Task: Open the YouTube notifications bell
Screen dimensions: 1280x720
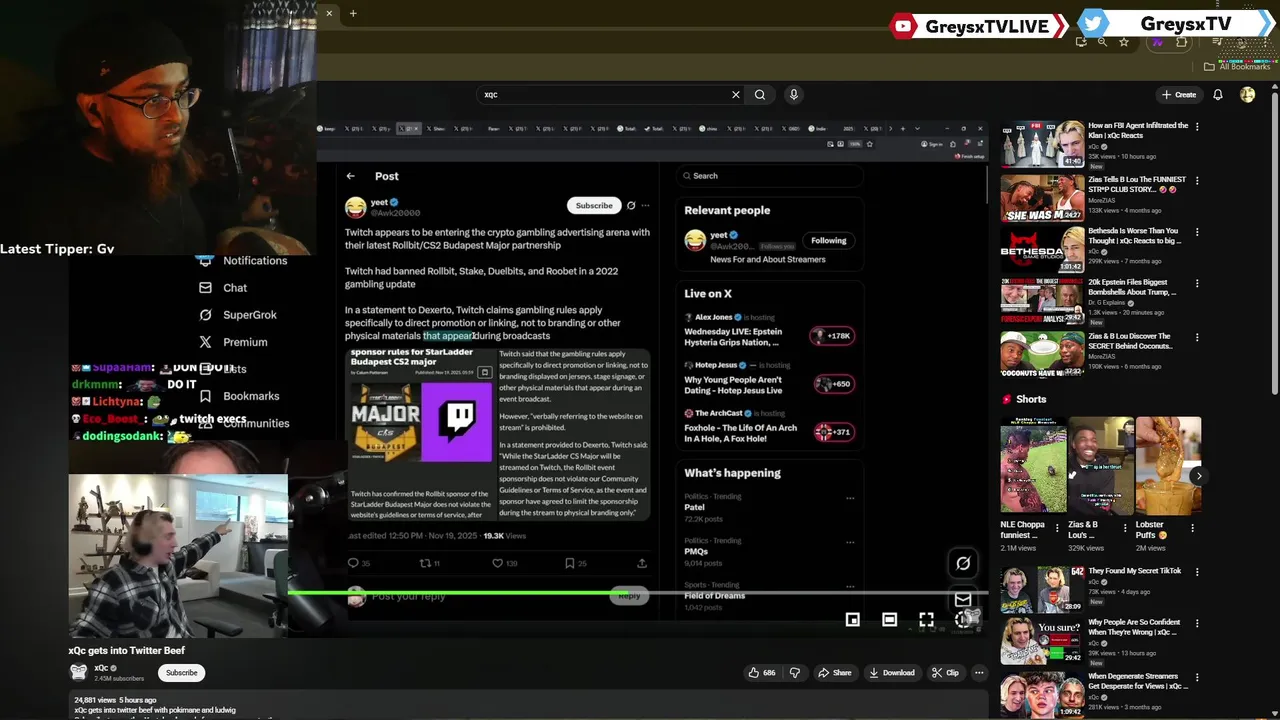Action: click(x=1218, y=95)
